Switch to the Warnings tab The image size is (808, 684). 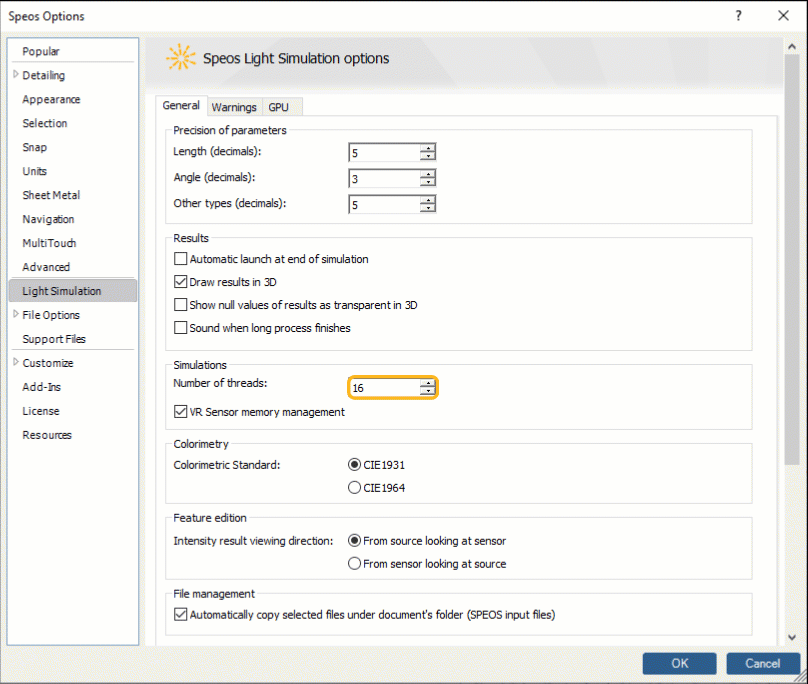[234, 106]
